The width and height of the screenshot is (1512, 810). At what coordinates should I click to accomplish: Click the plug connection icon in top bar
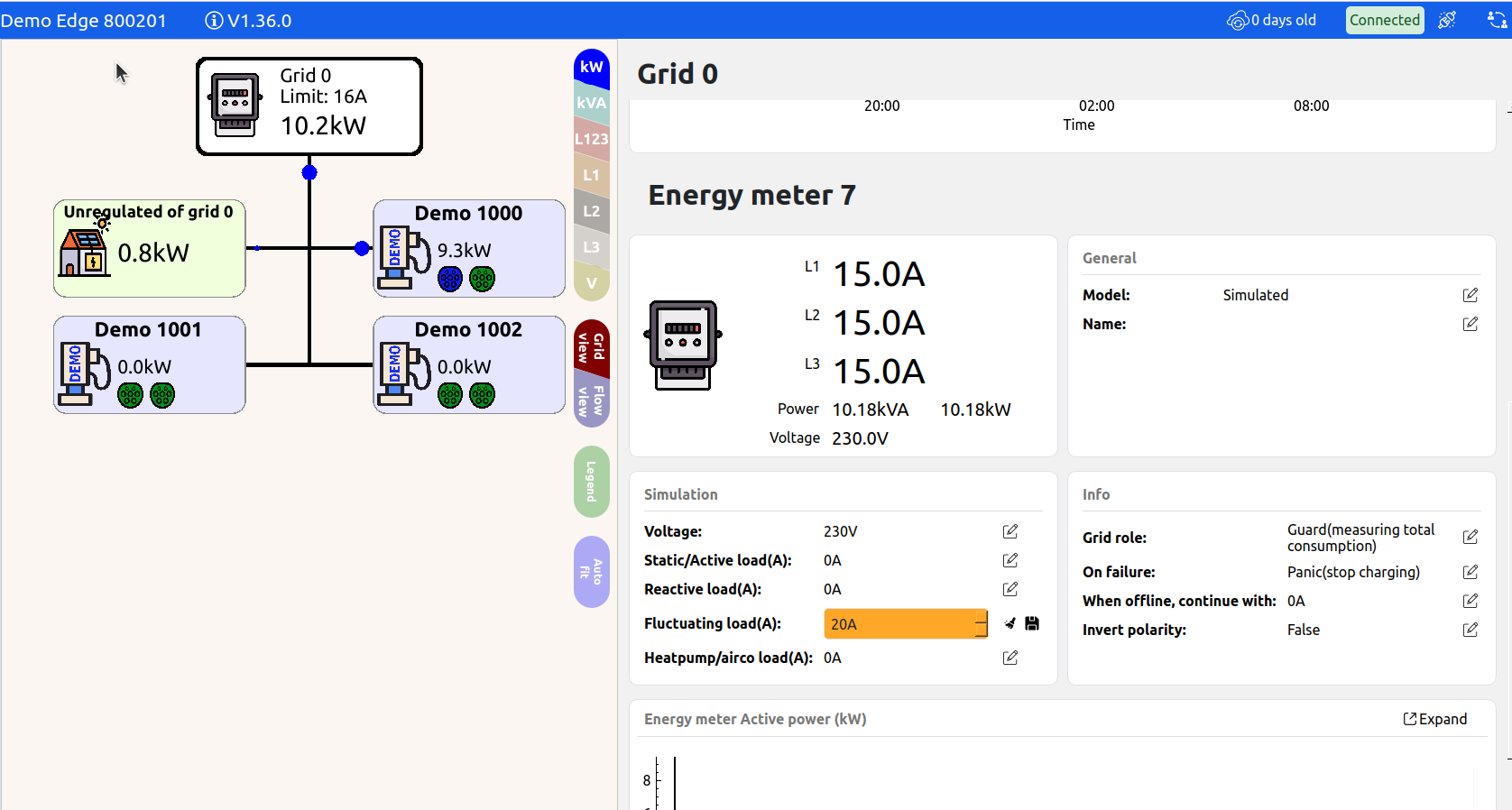click(1447, 20)
